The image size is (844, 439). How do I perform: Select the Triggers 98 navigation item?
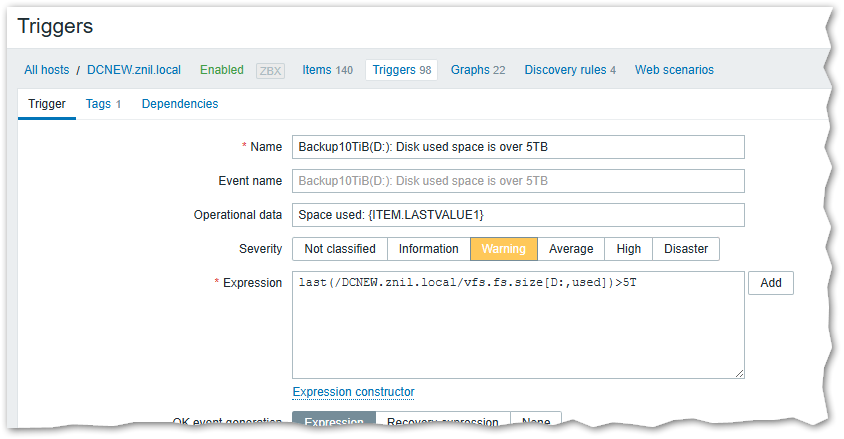click(401, 70)
